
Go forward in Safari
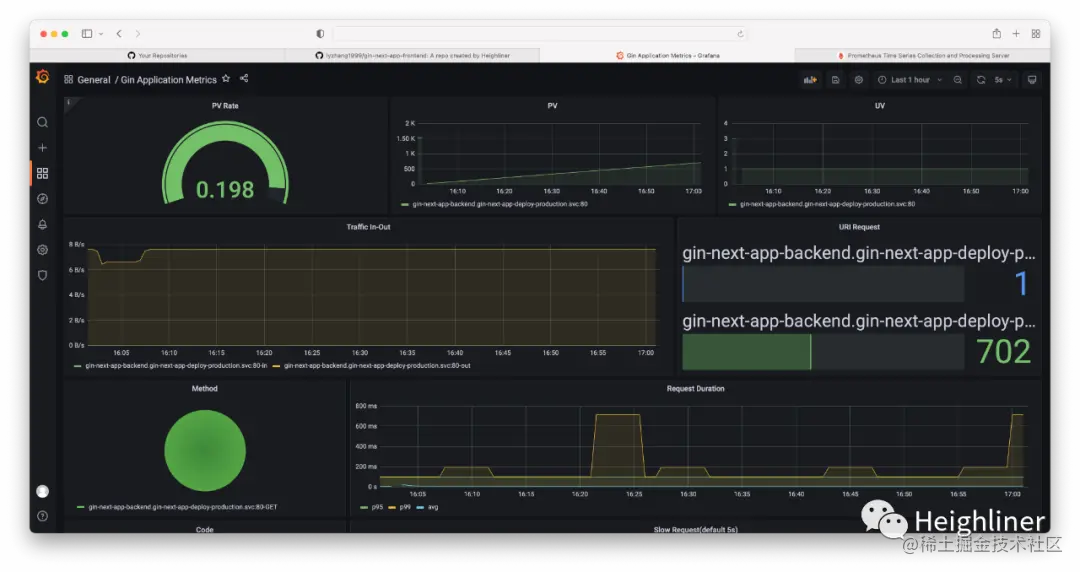138,34
